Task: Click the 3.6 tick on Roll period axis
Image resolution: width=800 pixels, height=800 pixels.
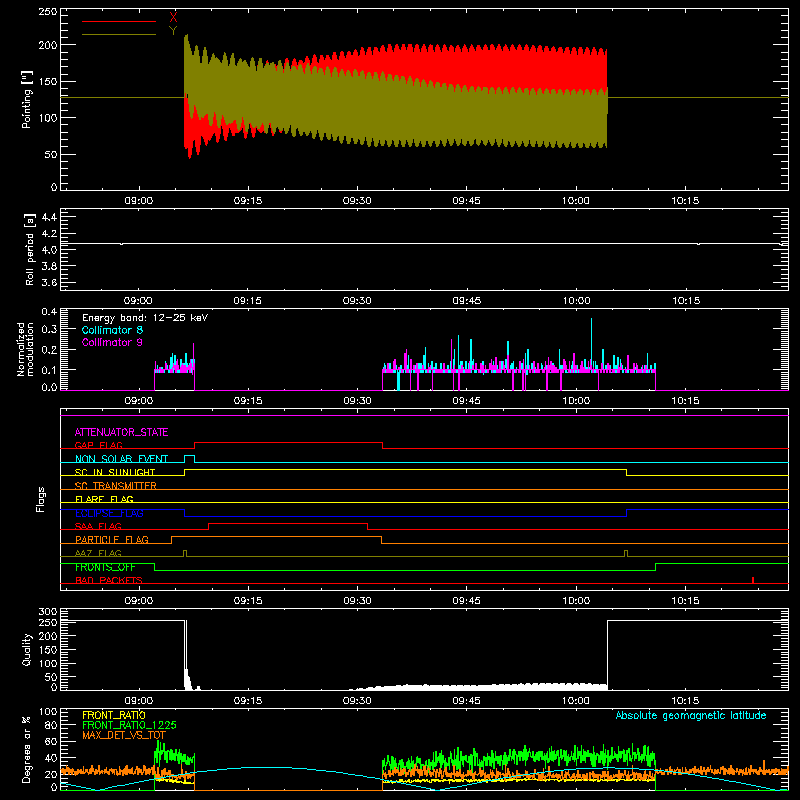Action: pos(49,282)
